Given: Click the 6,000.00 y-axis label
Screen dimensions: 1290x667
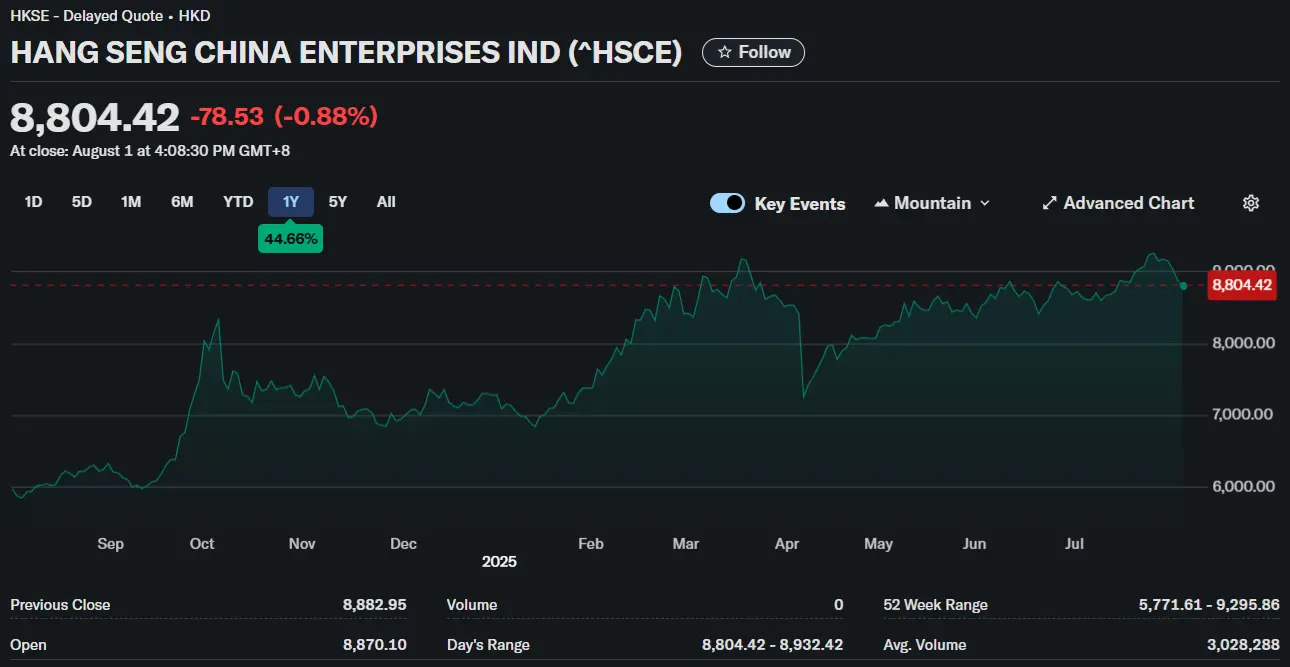Looking at the screenshot, I should tap(1243, 486).
